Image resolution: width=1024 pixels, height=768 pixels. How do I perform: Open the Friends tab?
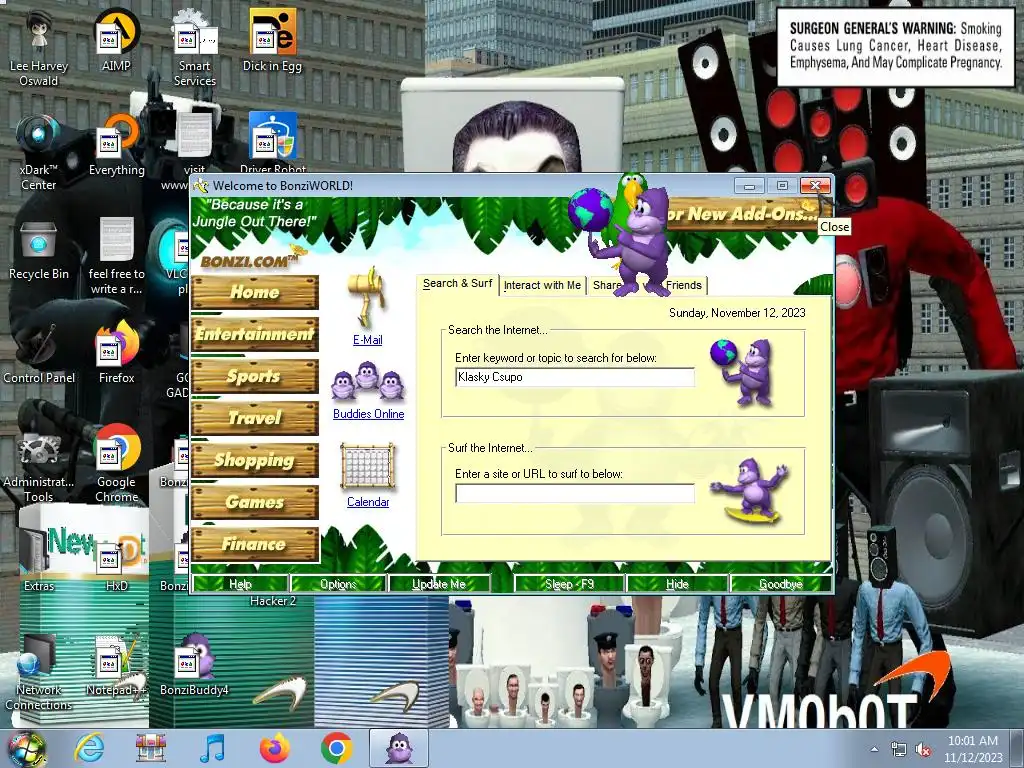coord(684,285)
